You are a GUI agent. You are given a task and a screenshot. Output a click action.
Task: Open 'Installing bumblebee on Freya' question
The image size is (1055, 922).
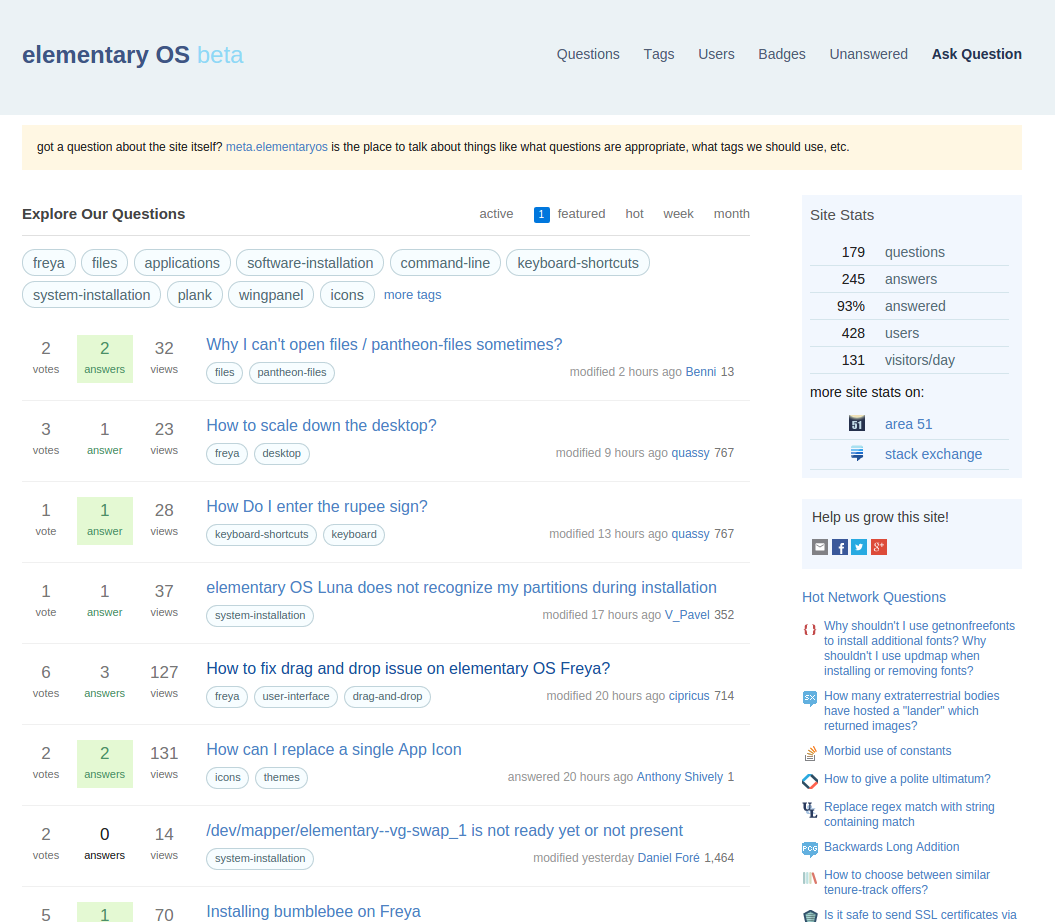click(x=314, y=911)
